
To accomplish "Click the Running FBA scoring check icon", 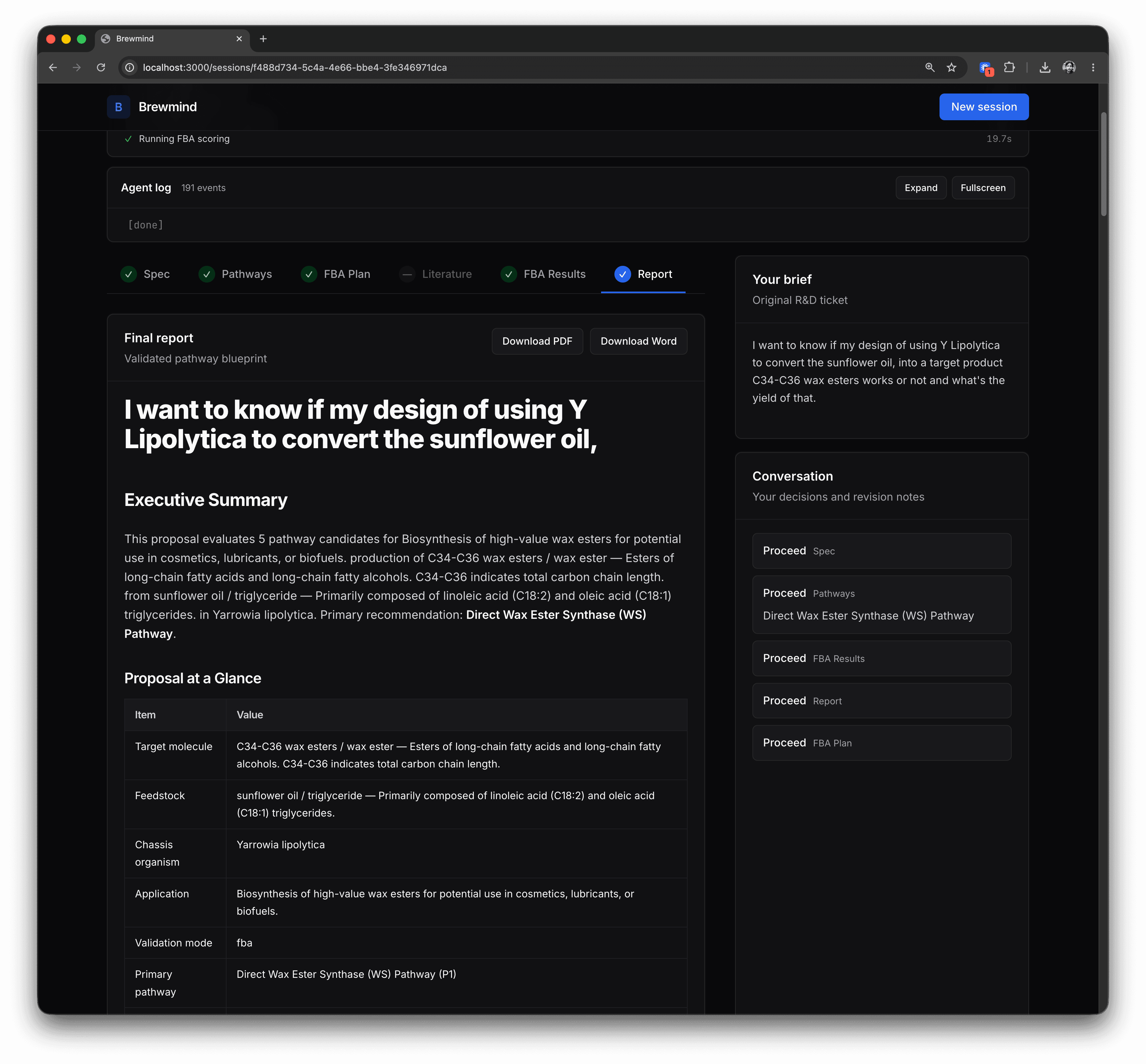I will pyautogui.click(x=128, y=139).
